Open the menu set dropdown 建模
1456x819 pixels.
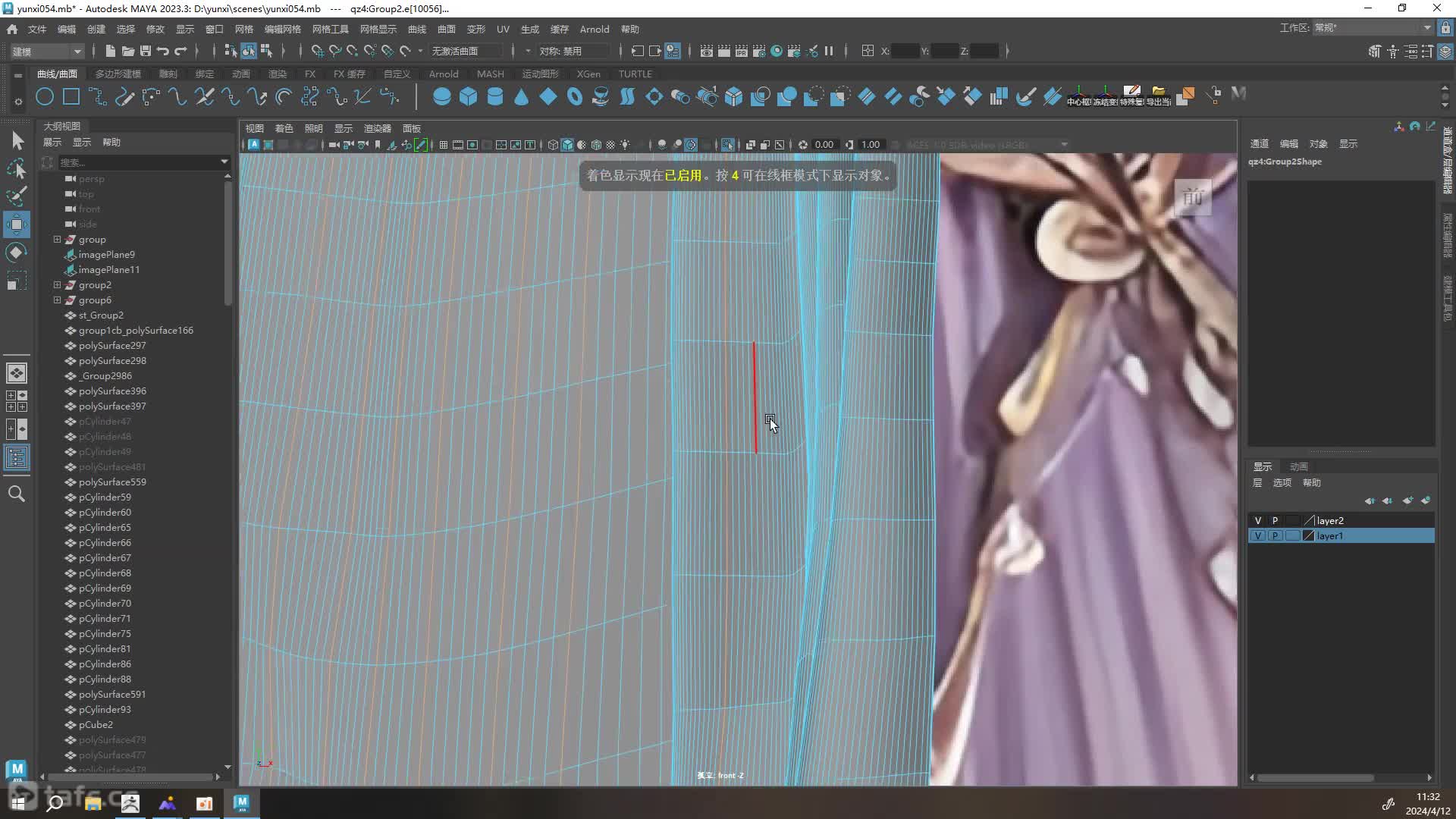[46, 52]
